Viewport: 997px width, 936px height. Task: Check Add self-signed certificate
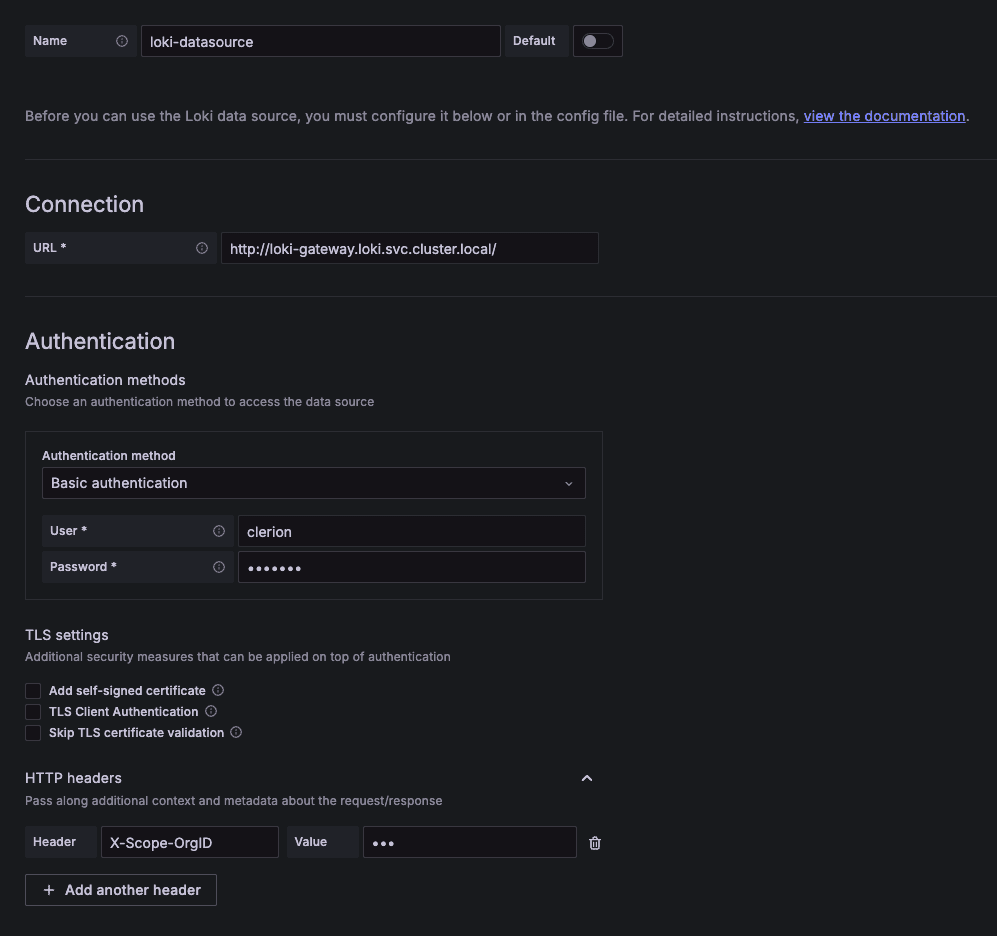[x=33, y=691]
